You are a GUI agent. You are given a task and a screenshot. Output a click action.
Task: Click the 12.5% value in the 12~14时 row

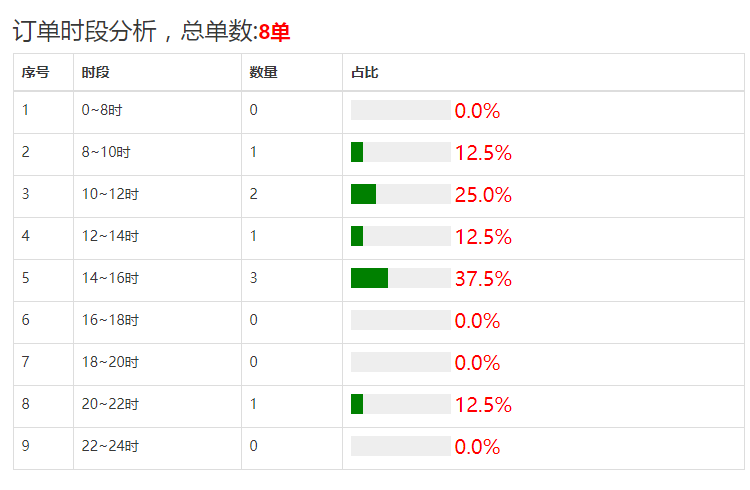click(x=483, y=236)
